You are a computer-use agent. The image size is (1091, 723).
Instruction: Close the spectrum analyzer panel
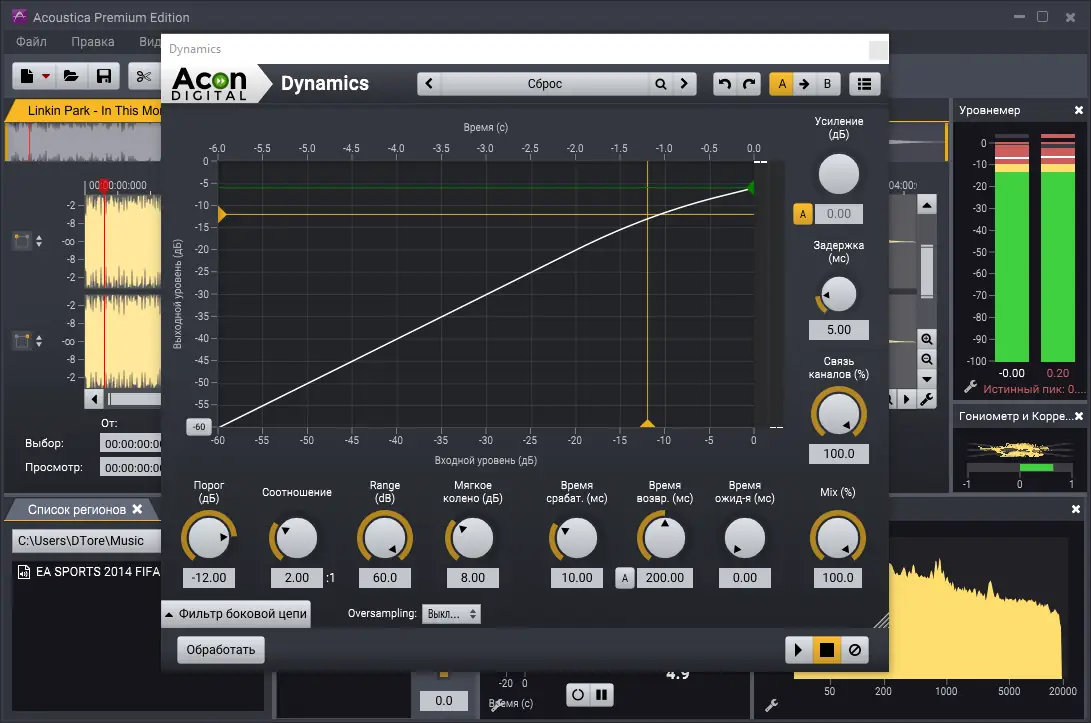click(1076, 509)
